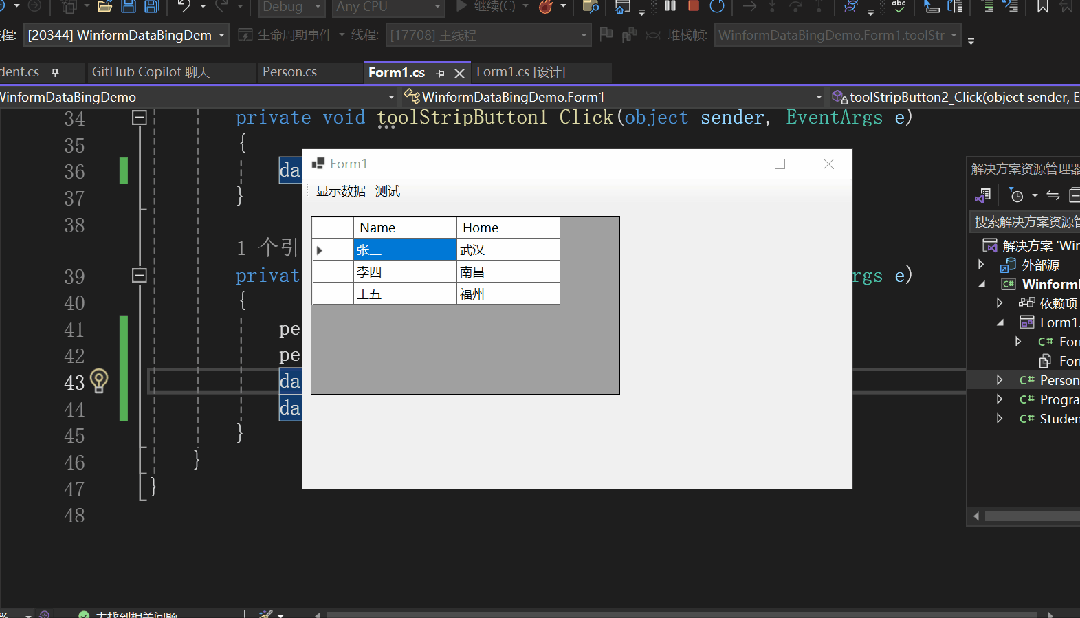Image resolution: width=1080 pixels, height=618 pixels.
Task: Click the lightbulb quick actions icon
Action: point(99,380)
